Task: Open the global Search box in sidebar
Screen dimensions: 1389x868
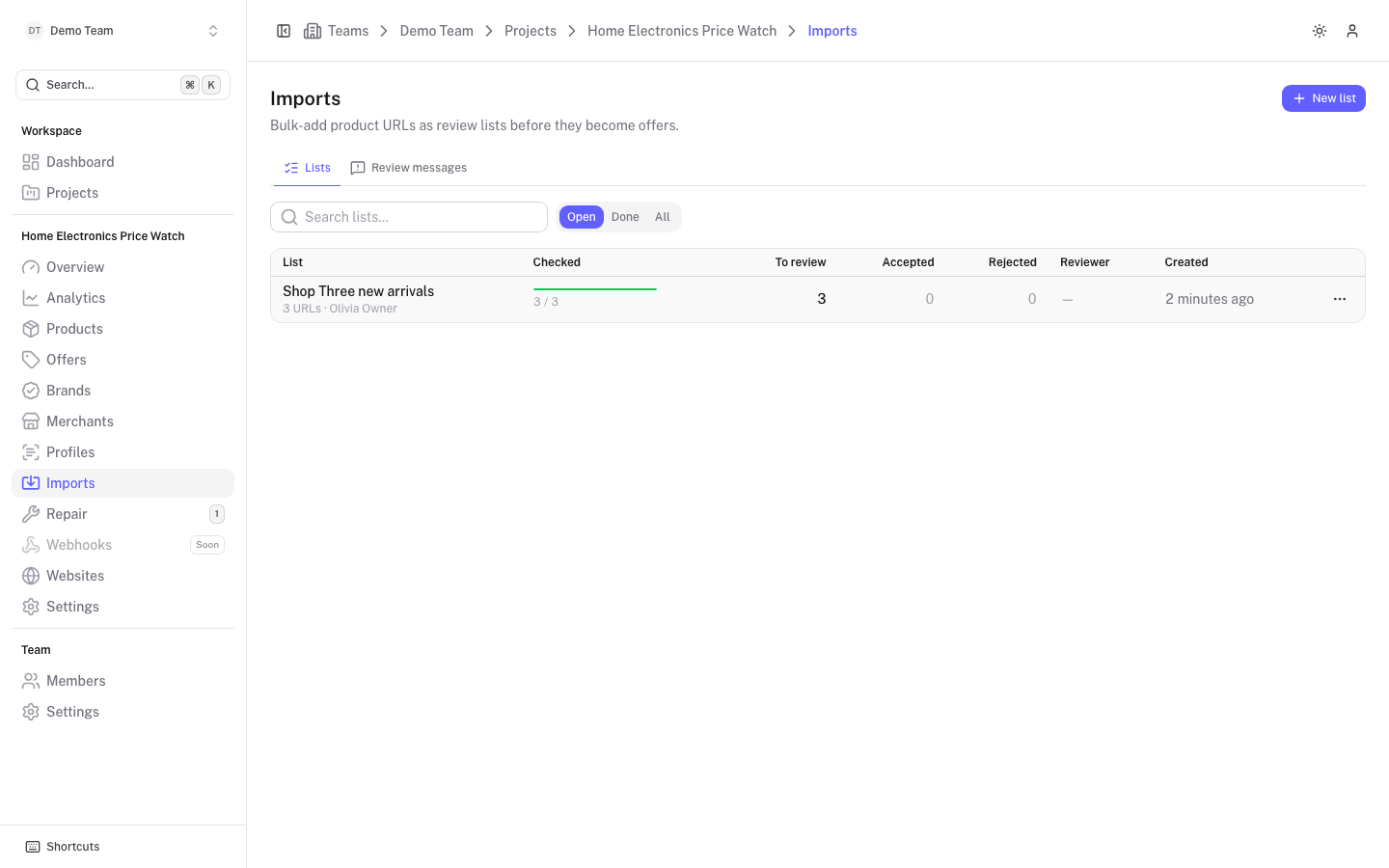Action: (123, 85)
